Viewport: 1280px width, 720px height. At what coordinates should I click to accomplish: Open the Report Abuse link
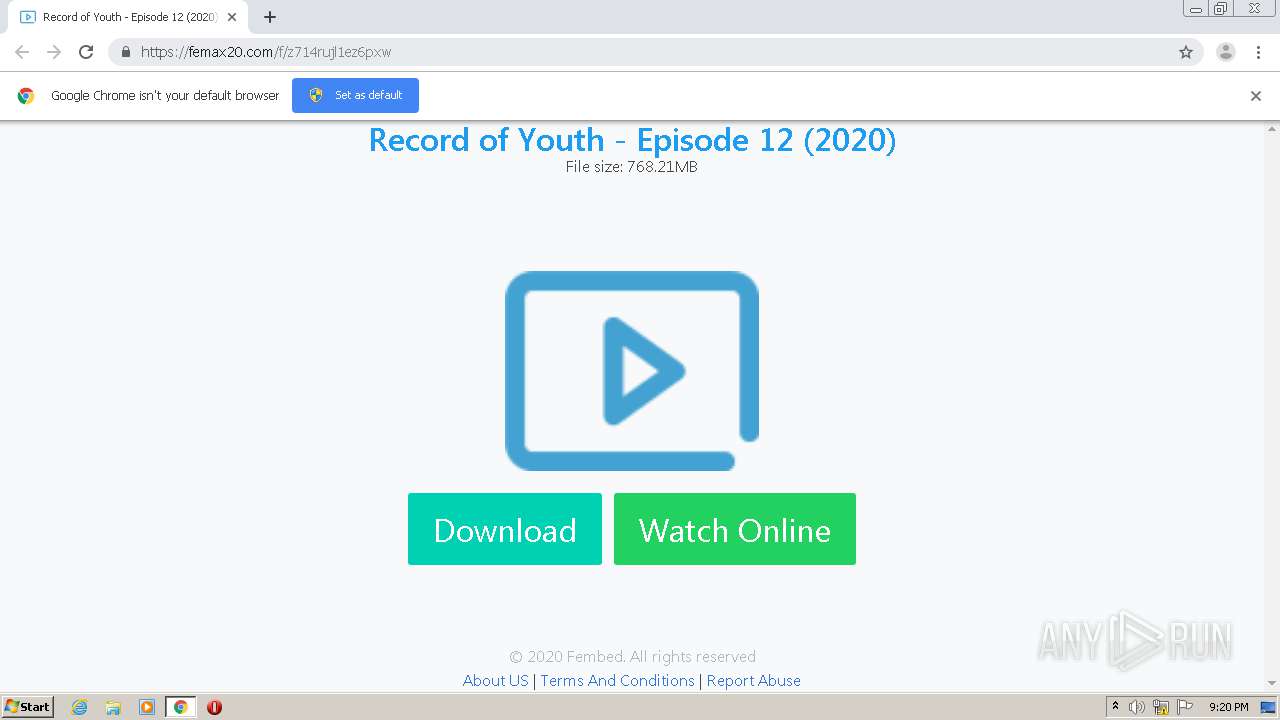(x=753, y=680)
